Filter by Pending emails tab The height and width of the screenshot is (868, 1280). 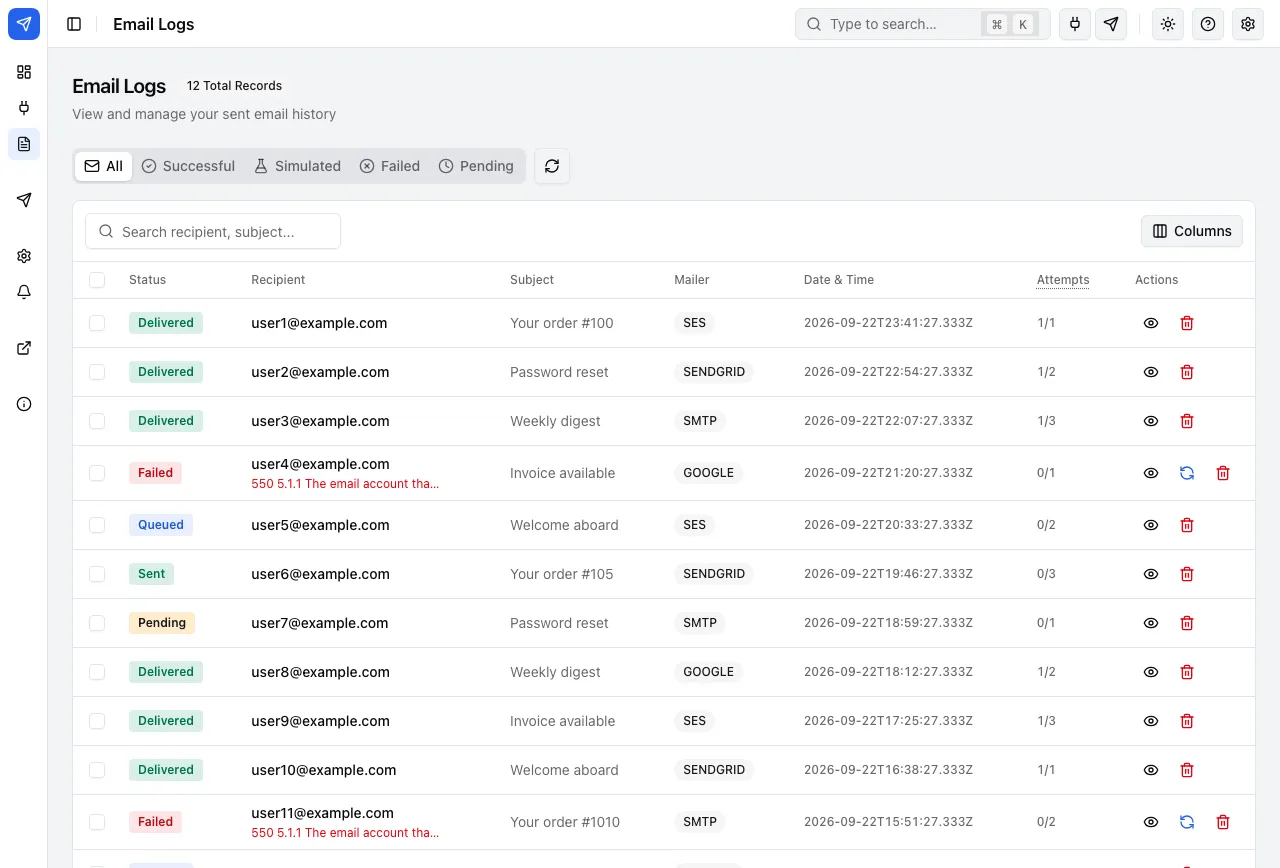[x=476, y=166]
